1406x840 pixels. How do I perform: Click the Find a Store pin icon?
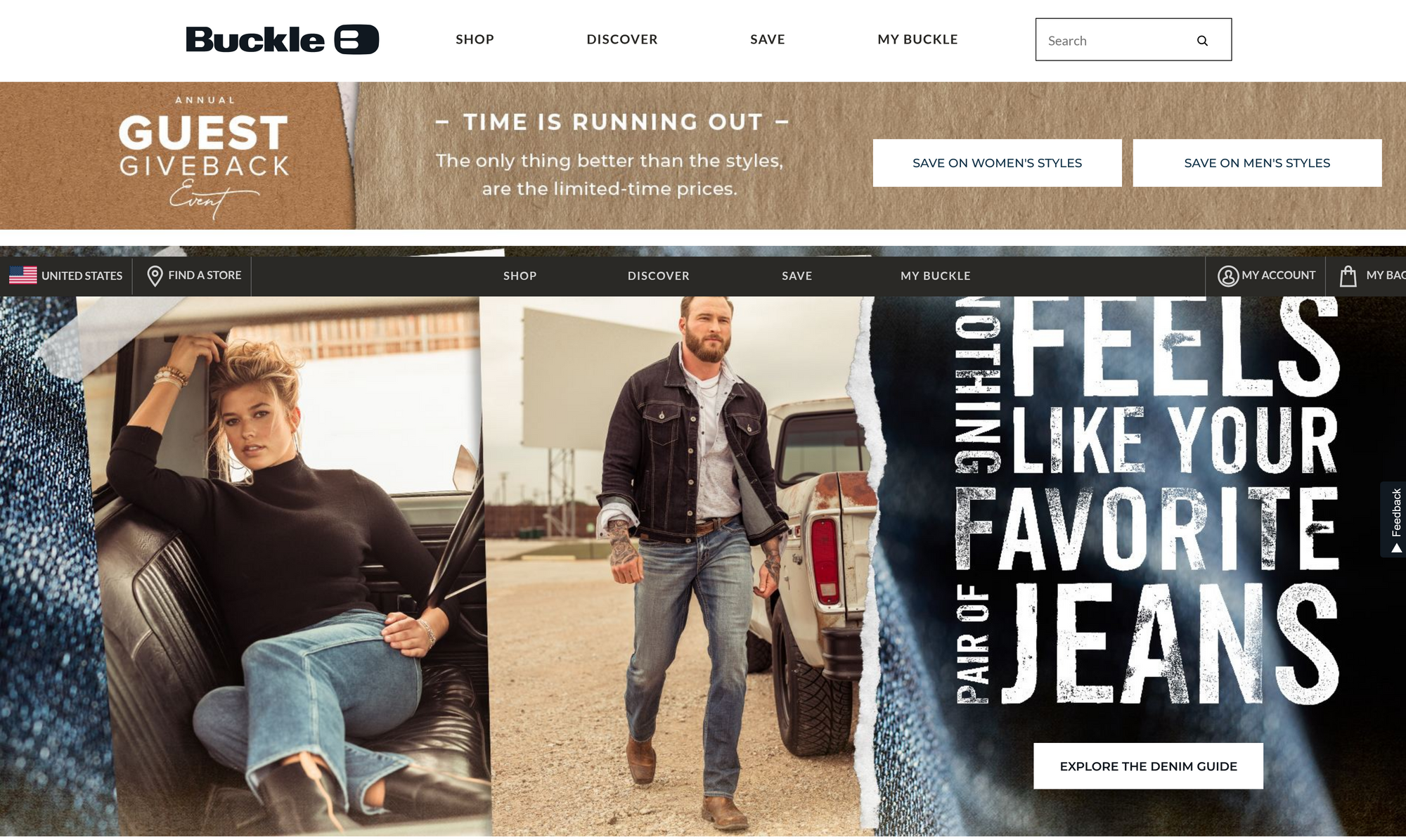[x=155, y=276]
